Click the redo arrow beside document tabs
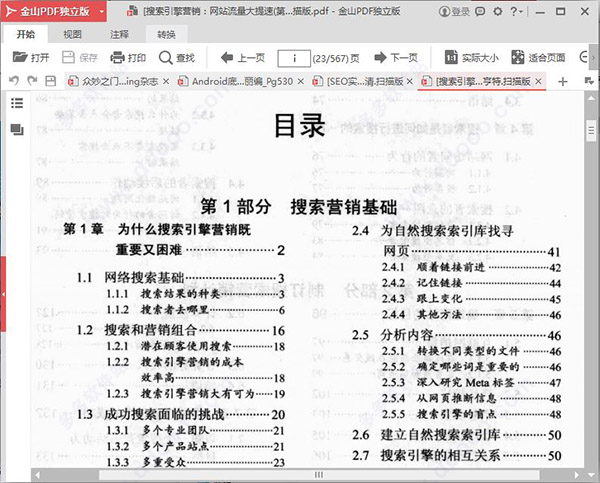This screenshot has height=483, width=600. [33, 80]
